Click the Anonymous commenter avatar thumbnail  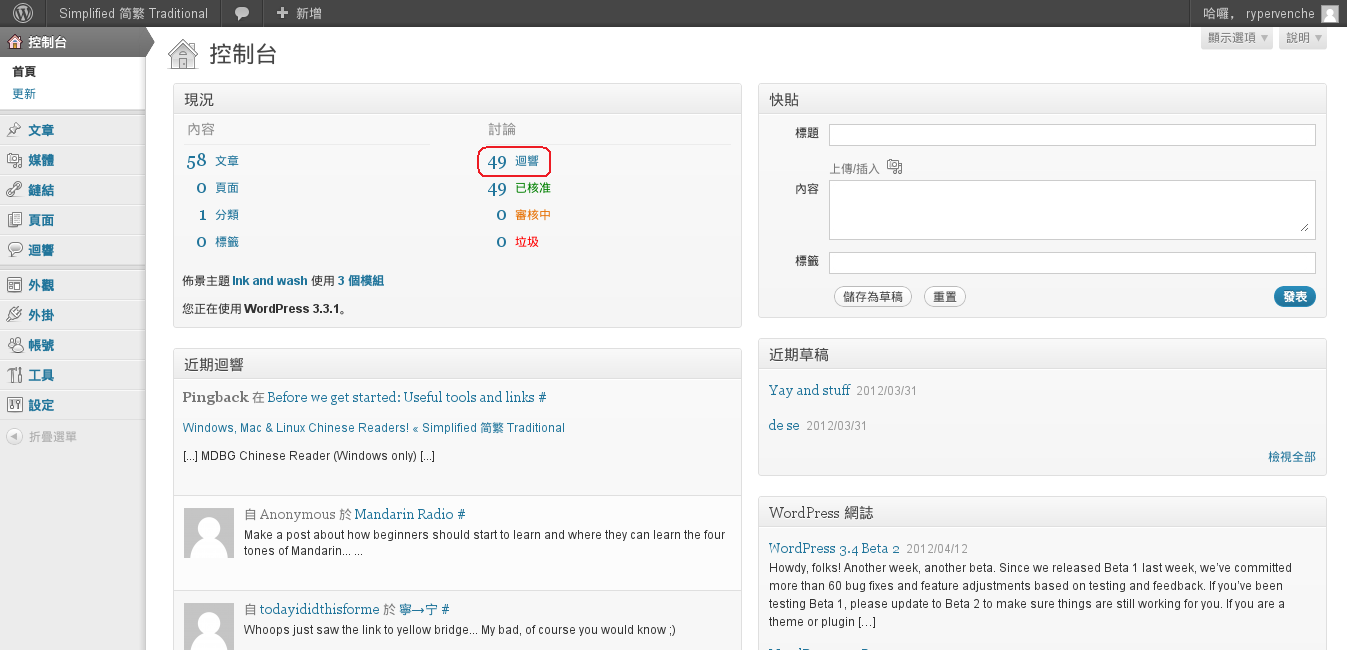(x=209, y=532)
